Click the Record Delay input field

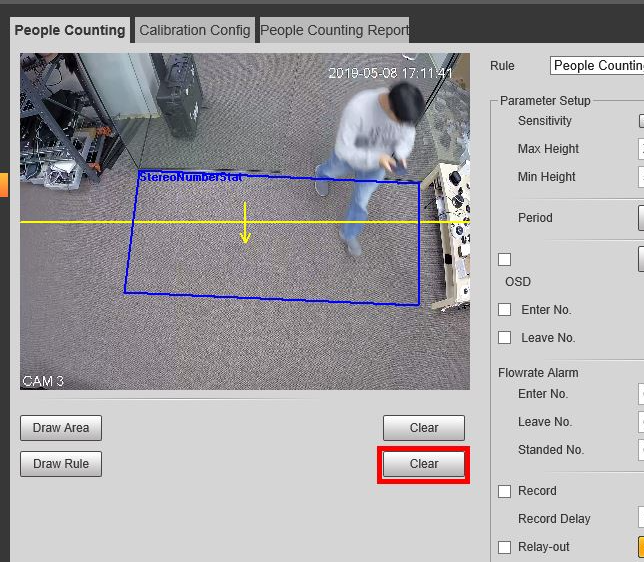[x=640, y=519]
